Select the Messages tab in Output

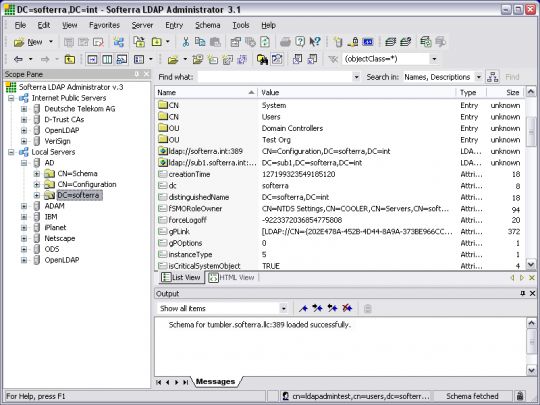(x=215, y=382)
